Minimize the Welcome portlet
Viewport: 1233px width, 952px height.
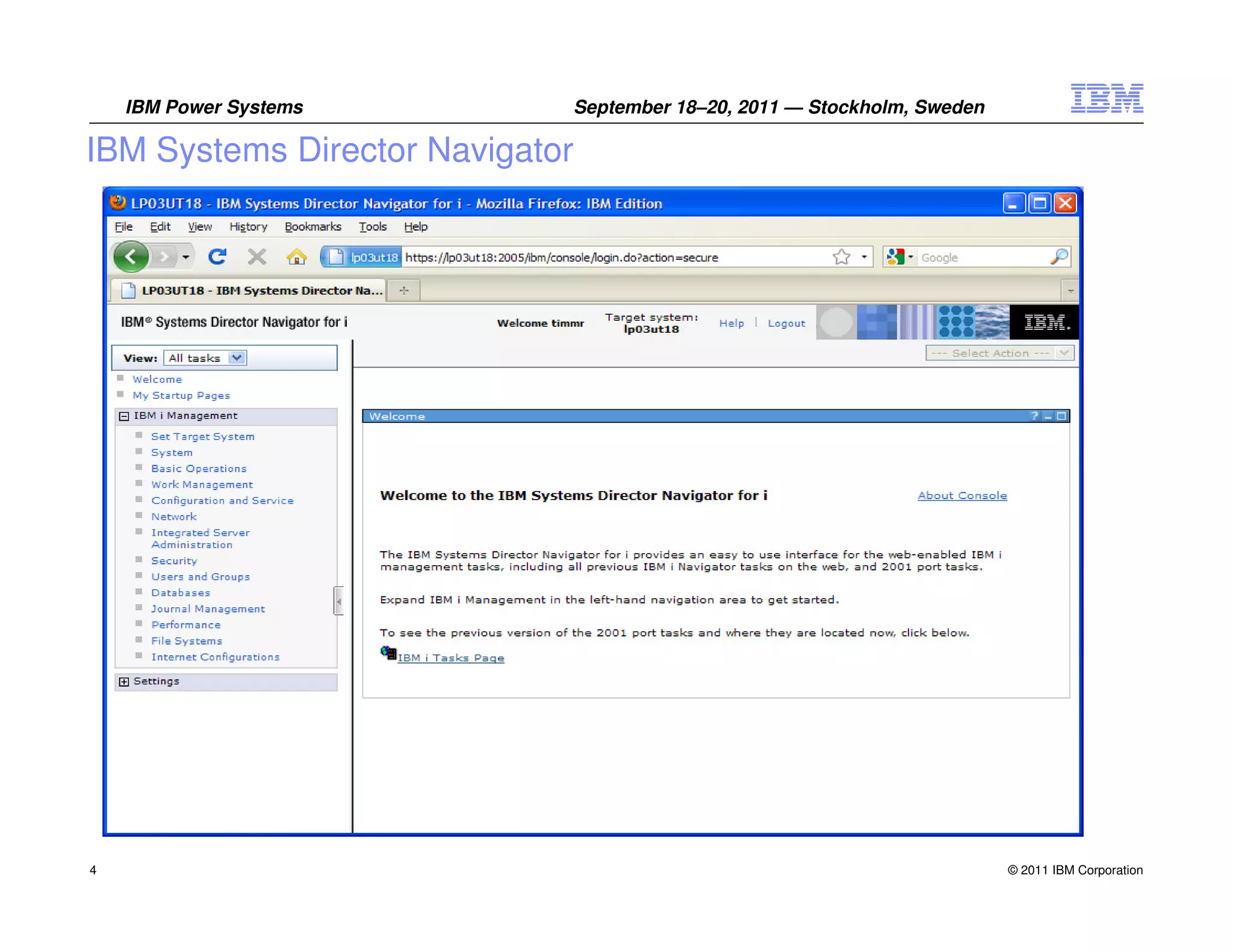click(1048, 416)
